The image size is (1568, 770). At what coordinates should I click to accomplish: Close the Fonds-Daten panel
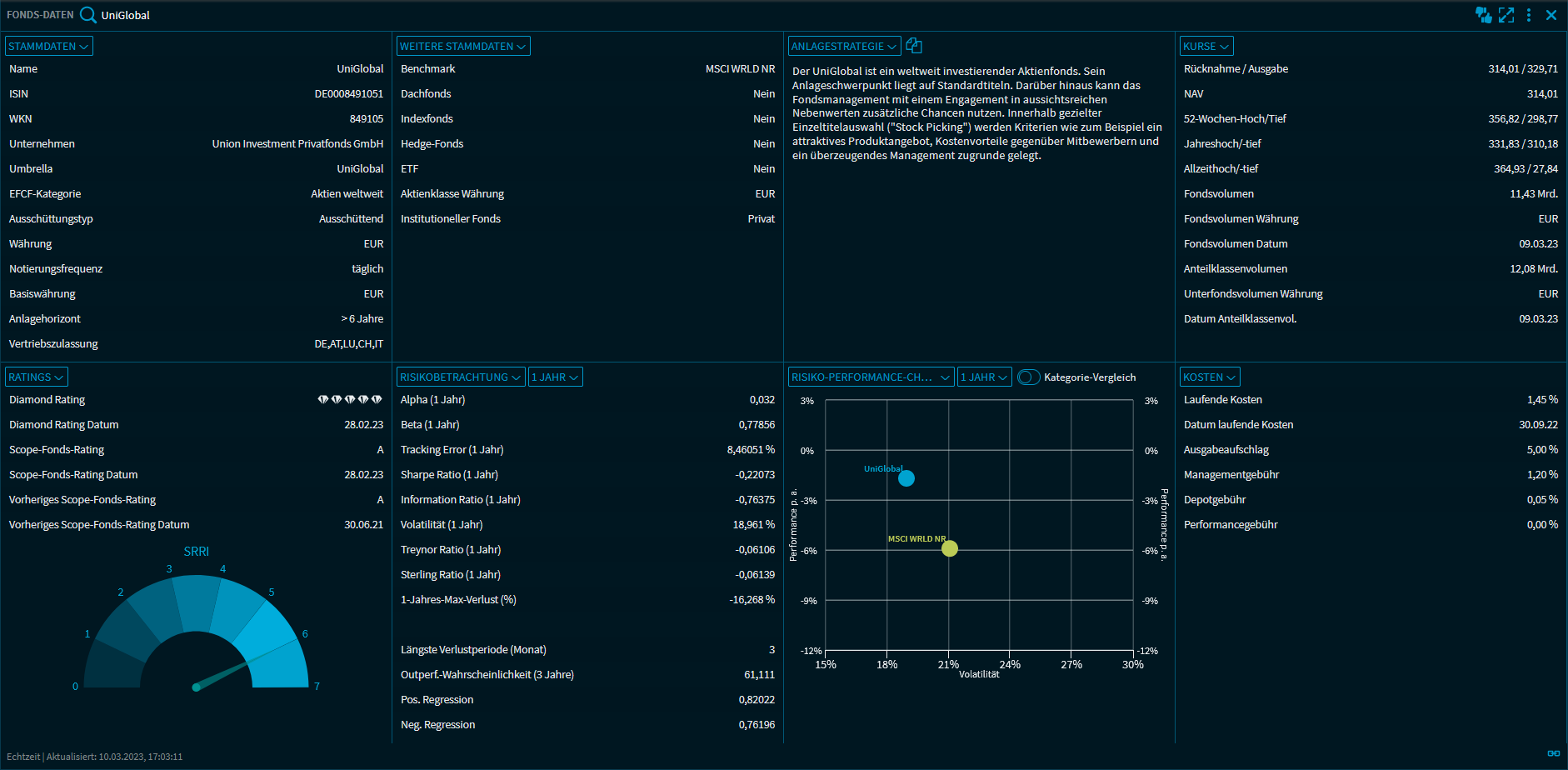coord(1551,15)
